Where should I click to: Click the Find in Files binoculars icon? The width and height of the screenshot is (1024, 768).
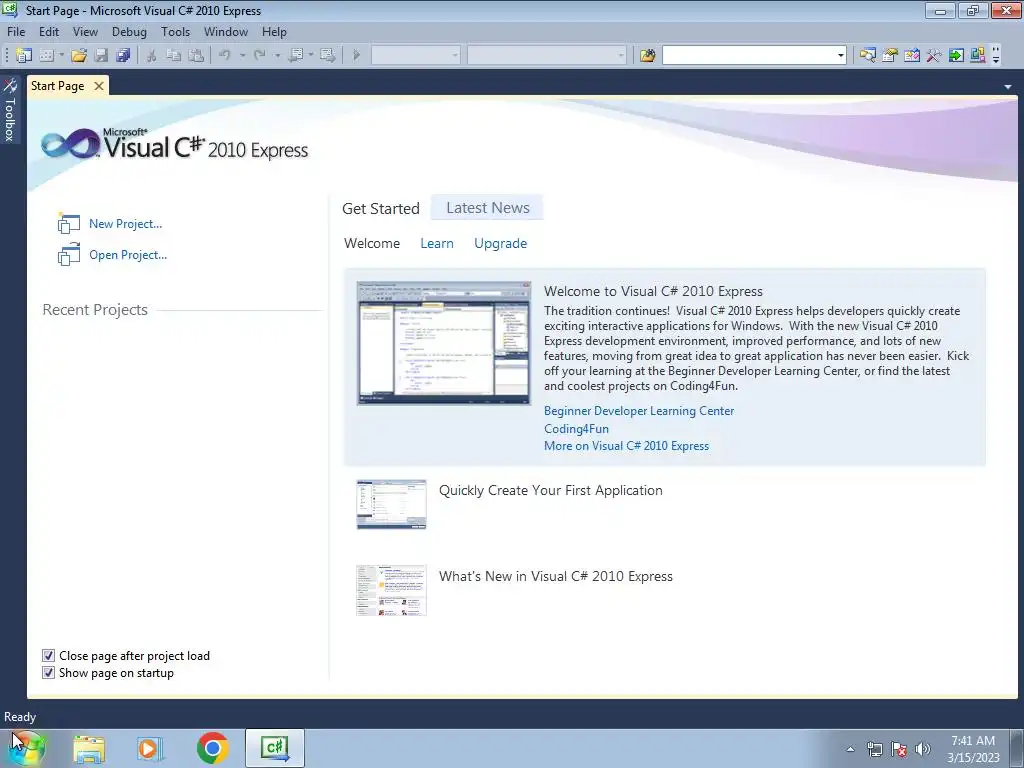tap(647, 56)
